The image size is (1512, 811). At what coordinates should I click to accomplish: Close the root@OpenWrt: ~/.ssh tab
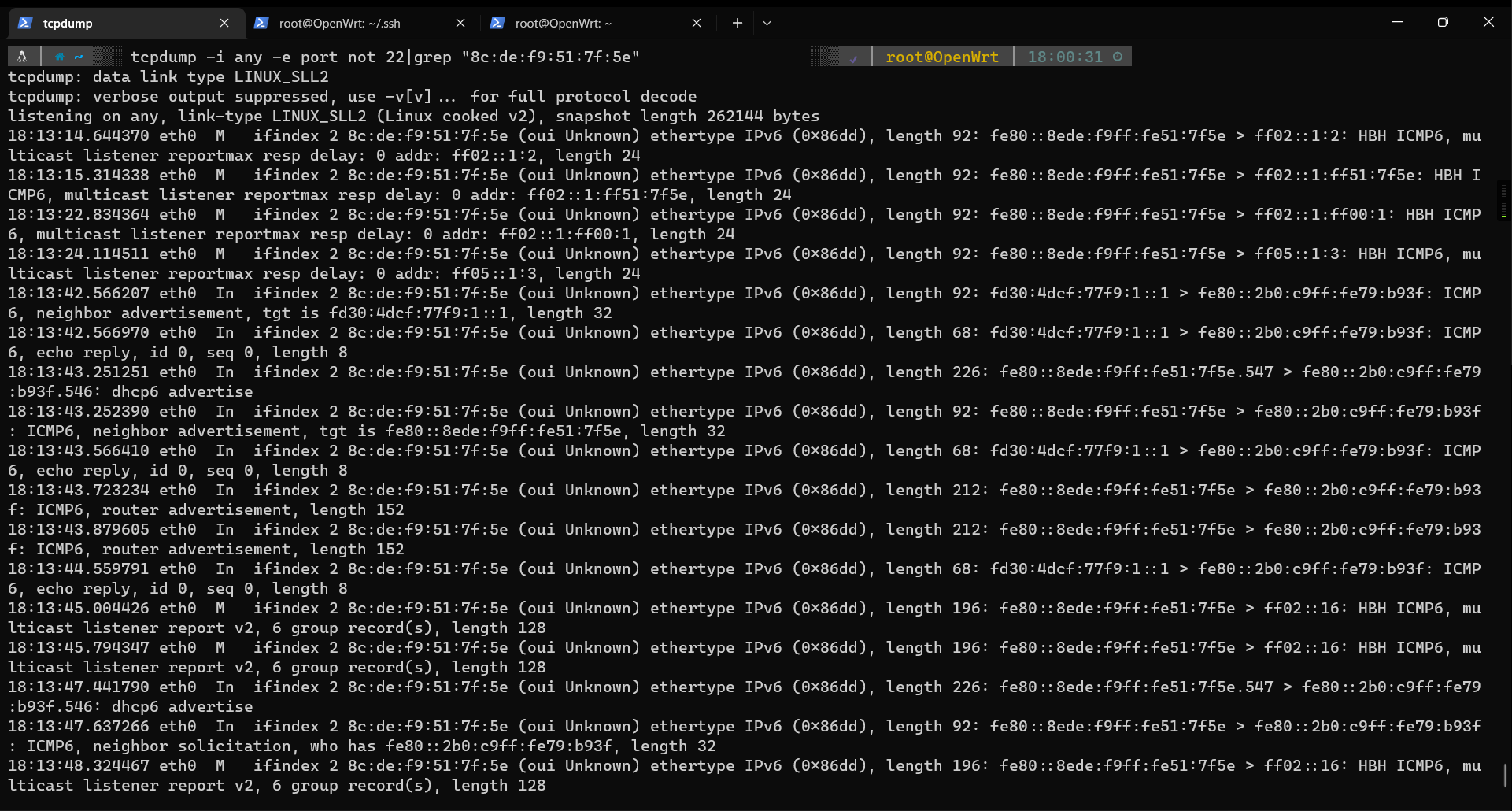[460, 24]
